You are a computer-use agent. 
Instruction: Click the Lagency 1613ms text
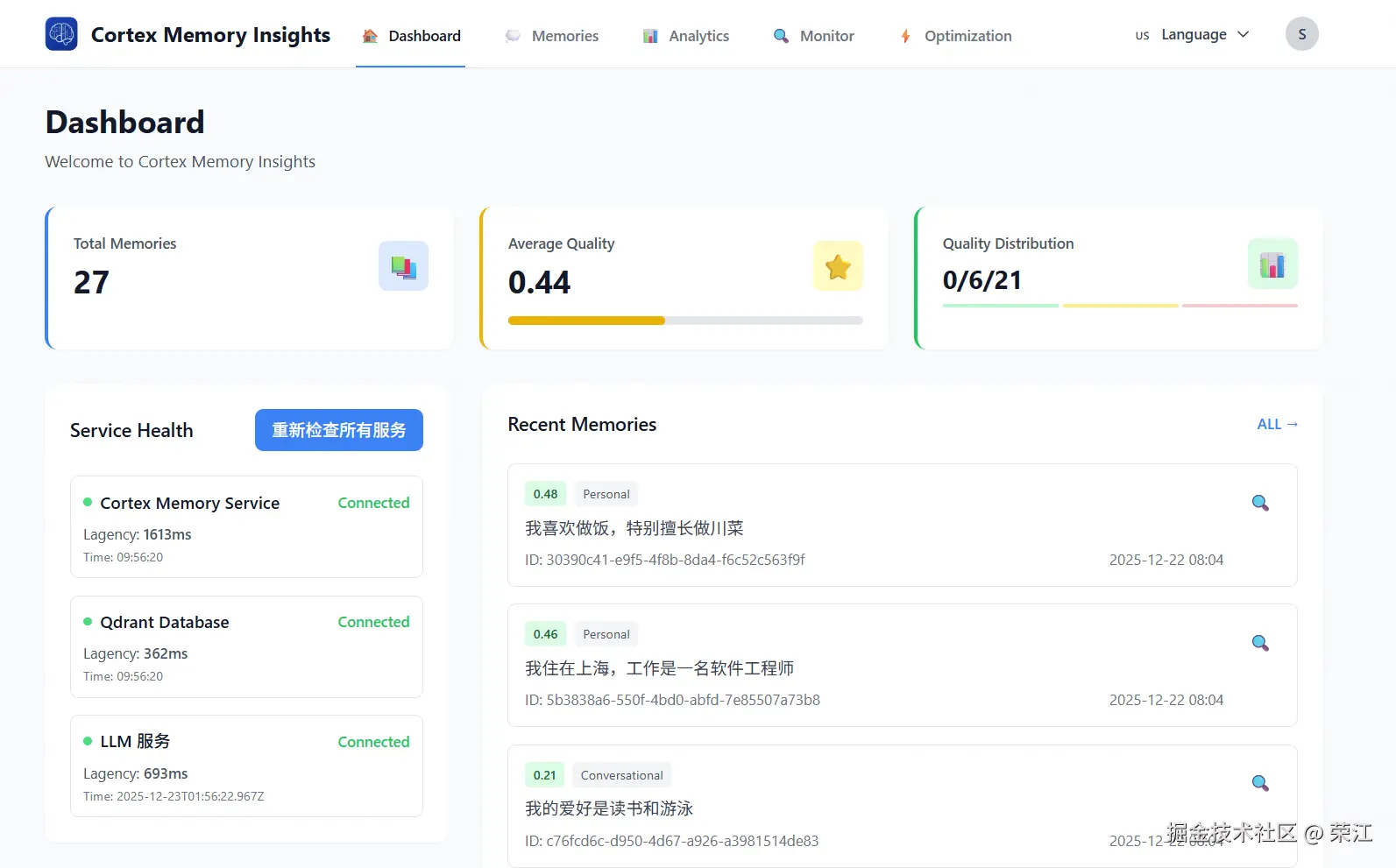click(137, 534)
